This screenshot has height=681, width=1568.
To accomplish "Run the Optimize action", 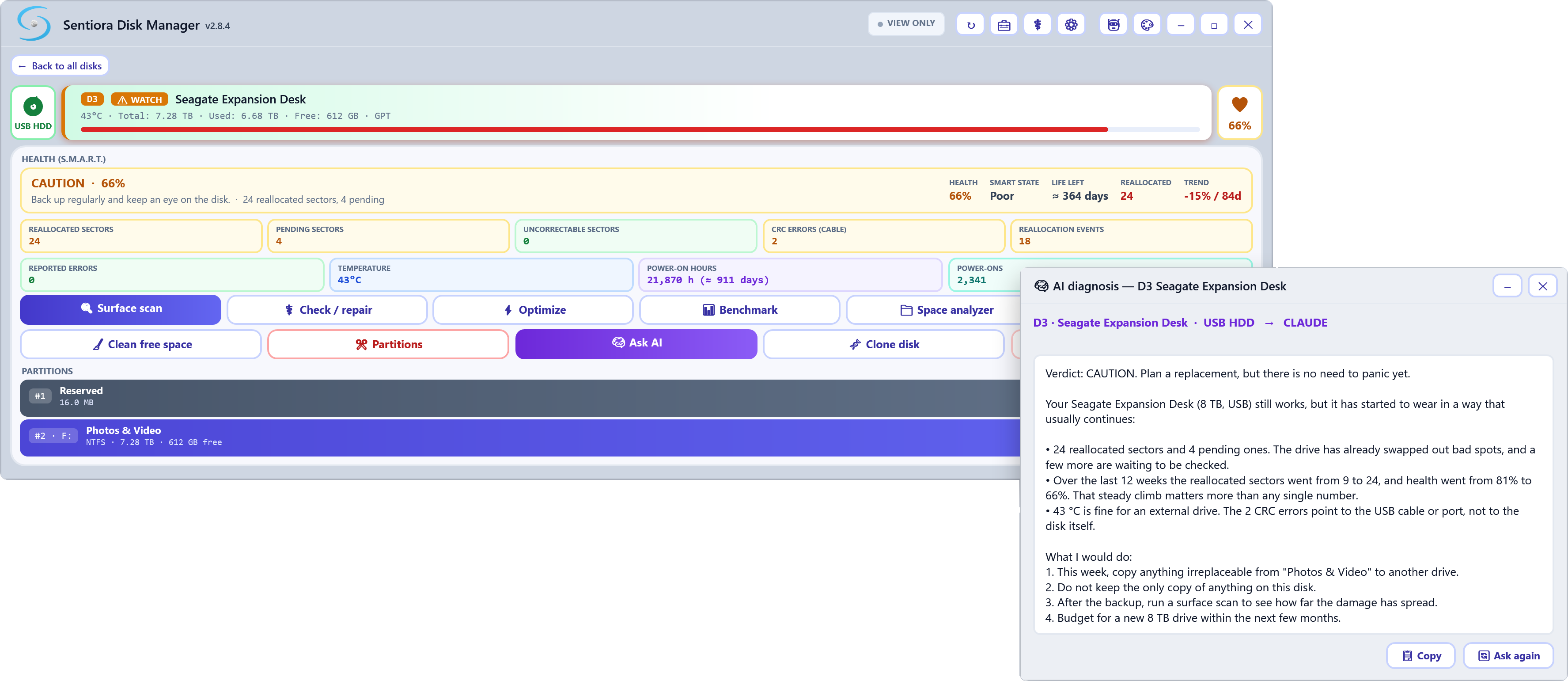I will point(533,309).
